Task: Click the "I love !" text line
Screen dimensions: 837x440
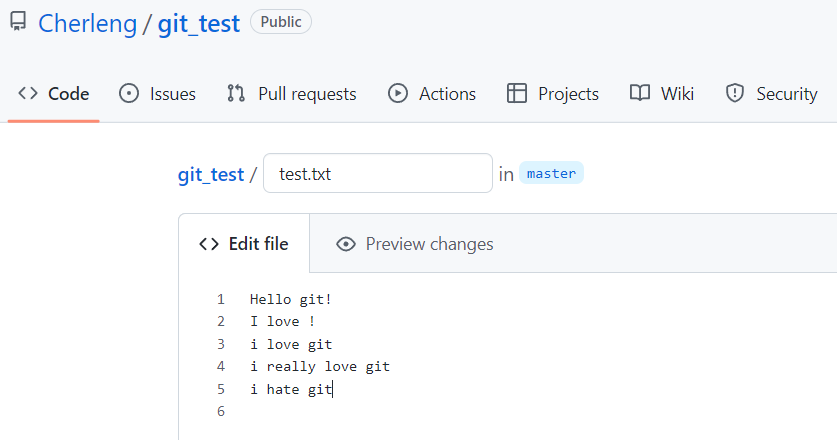Action: (x=283, y=322)
